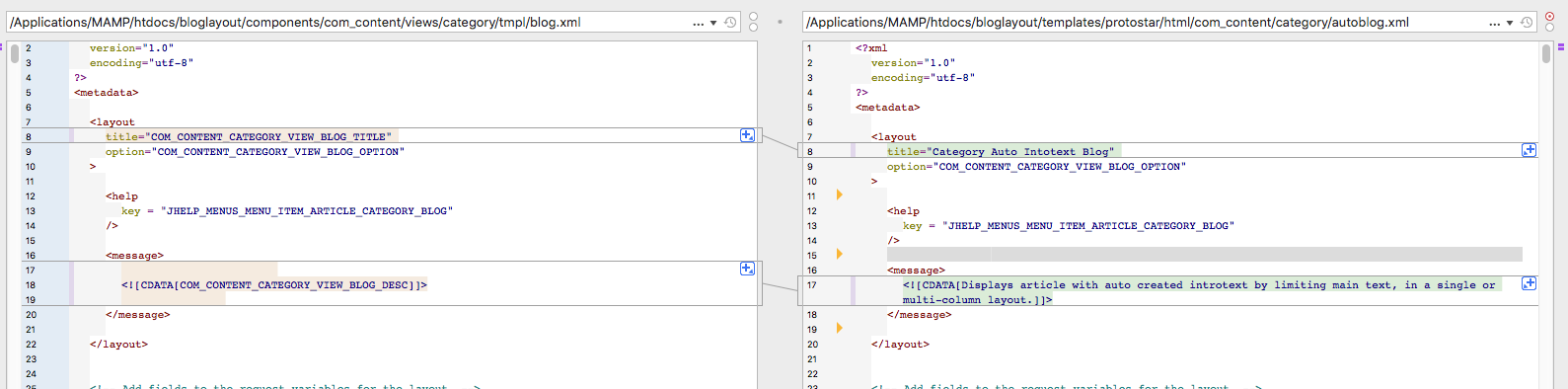Click '<message>' tag on right line 16
1568x389 pixels.
[917, 270]
